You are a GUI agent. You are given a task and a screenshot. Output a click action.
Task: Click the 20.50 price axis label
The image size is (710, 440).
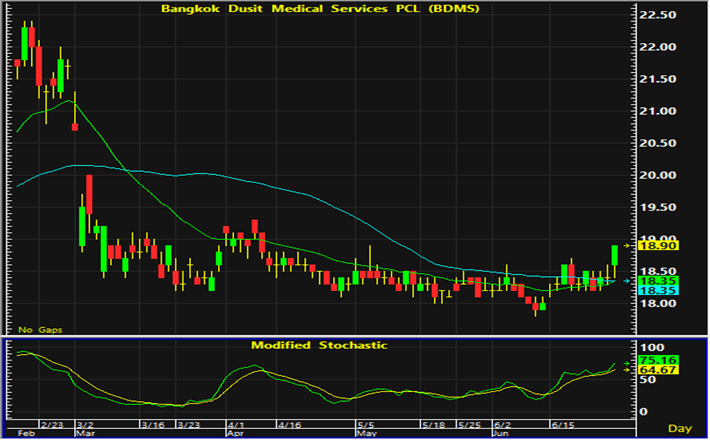click(x=657, y=143)
